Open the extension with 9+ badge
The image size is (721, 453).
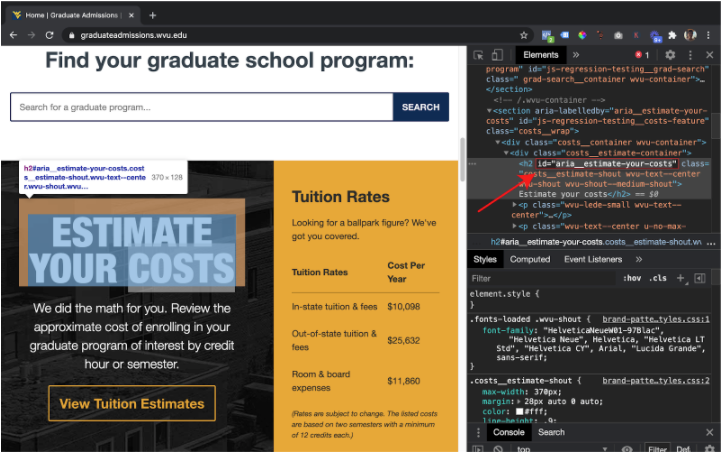655,36
